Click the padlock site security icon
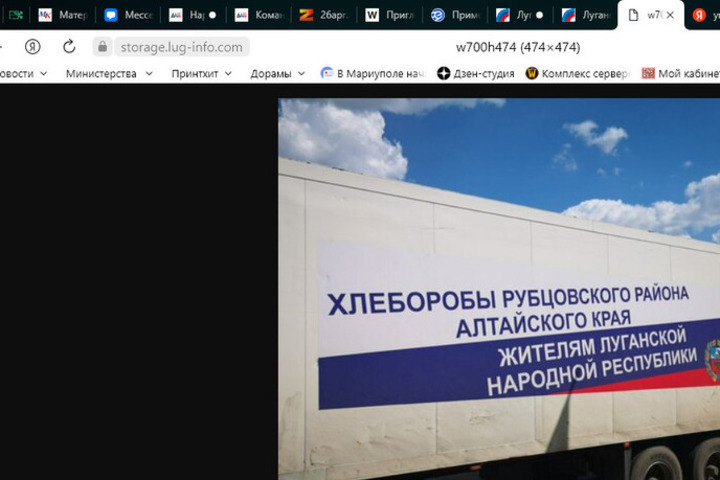The height and width of the screenshot is (480, 720). click(102, 47)
